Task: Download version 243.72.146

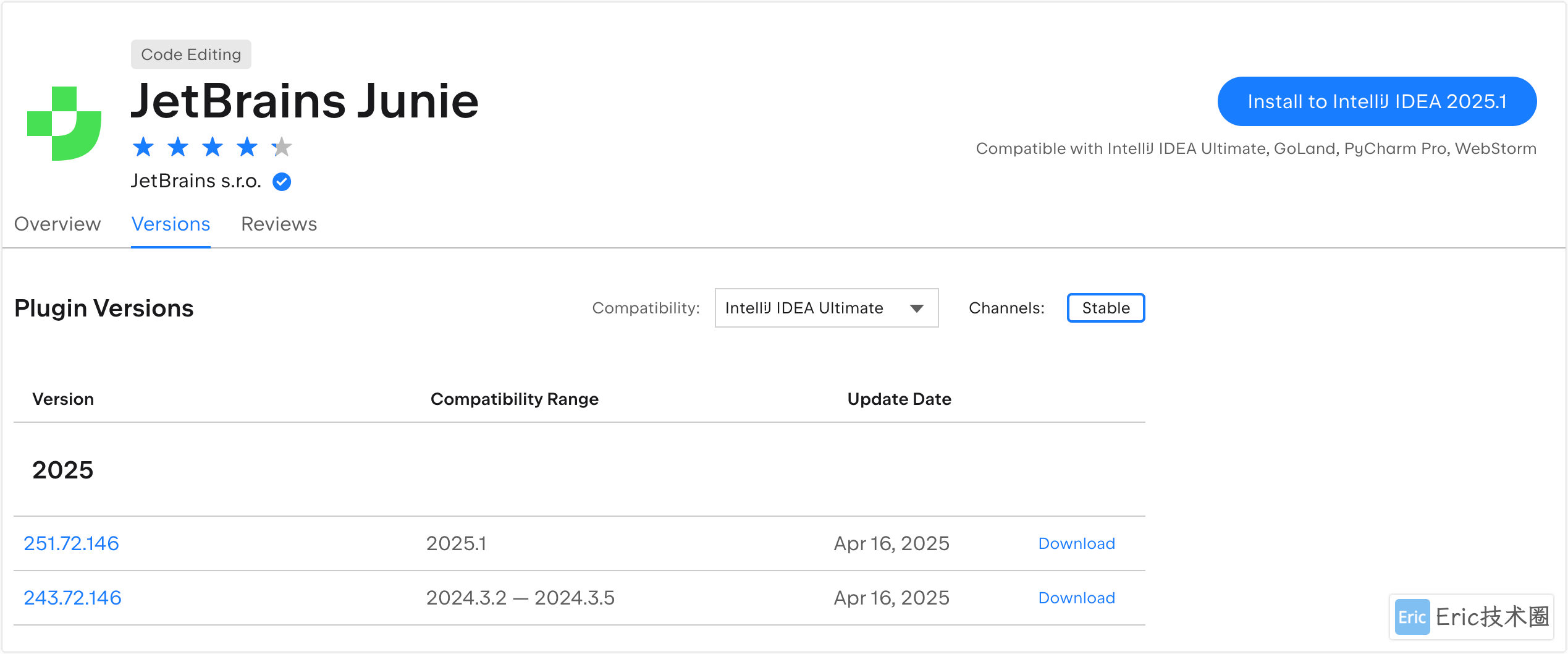Action: tap(1077, 598)
